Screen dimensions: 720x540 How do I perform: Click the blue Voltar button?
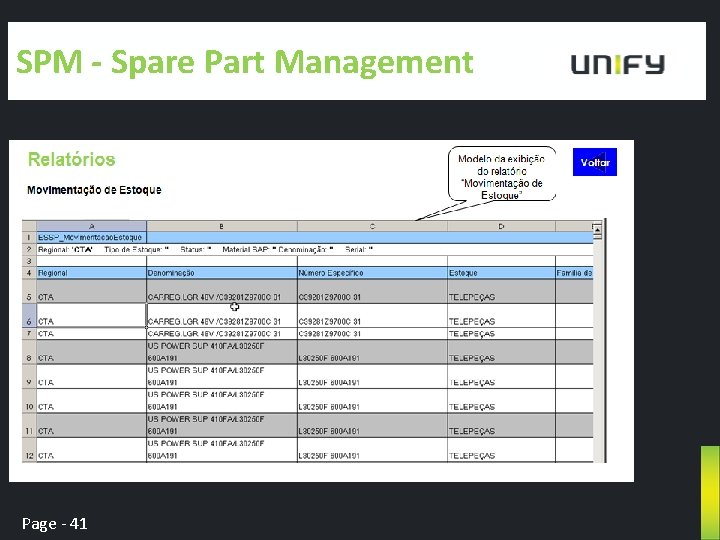595,162
